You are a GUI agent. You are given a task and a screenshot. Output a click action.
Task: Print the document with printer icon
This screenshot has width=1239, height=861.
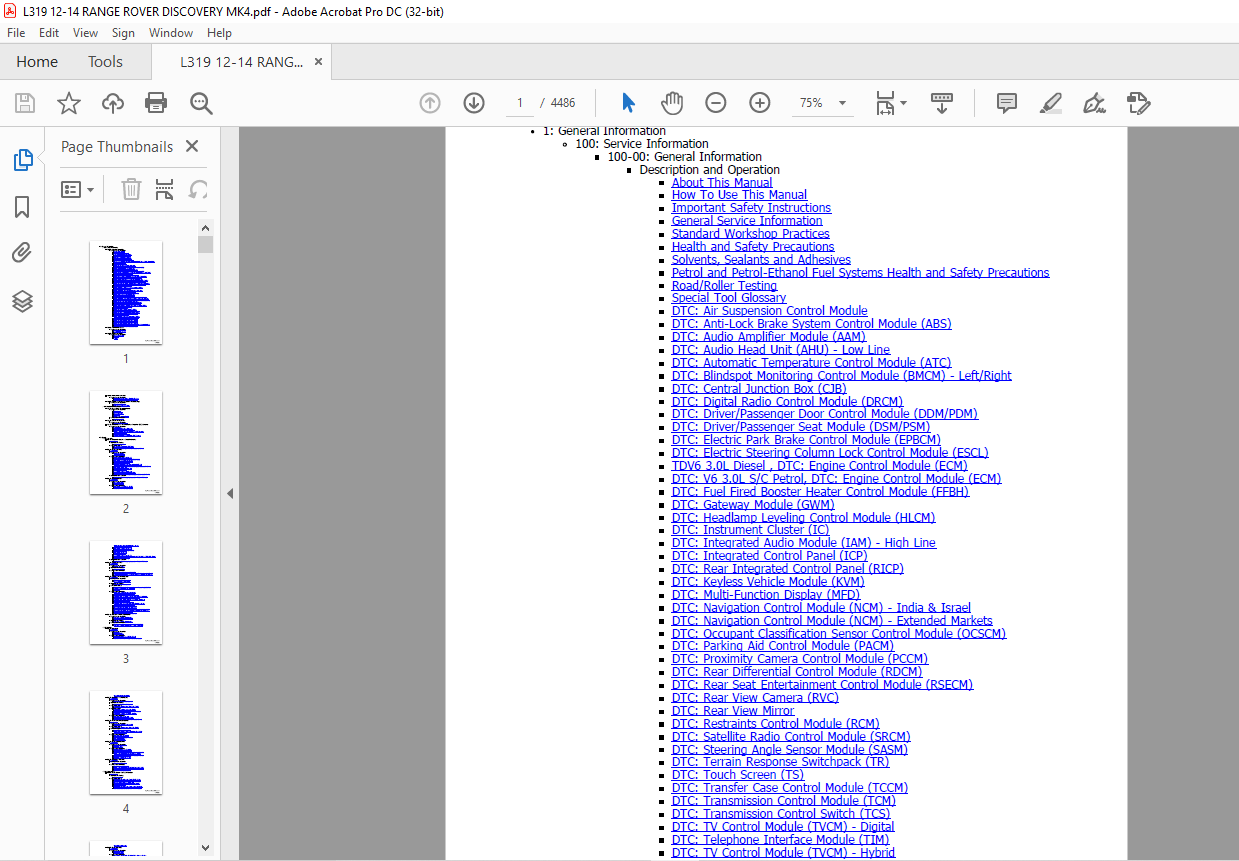(156, 103)
